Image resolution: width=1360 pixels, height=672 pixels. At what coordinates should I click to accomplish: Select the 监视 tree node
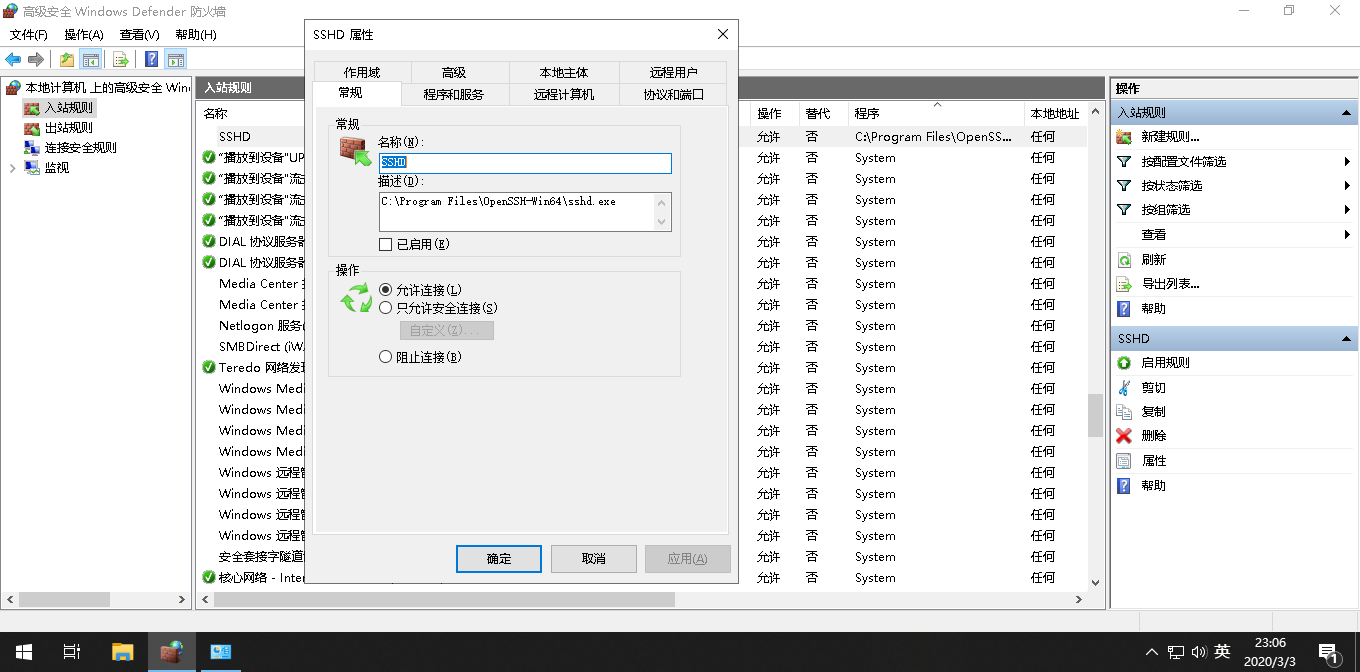[56, 168]
